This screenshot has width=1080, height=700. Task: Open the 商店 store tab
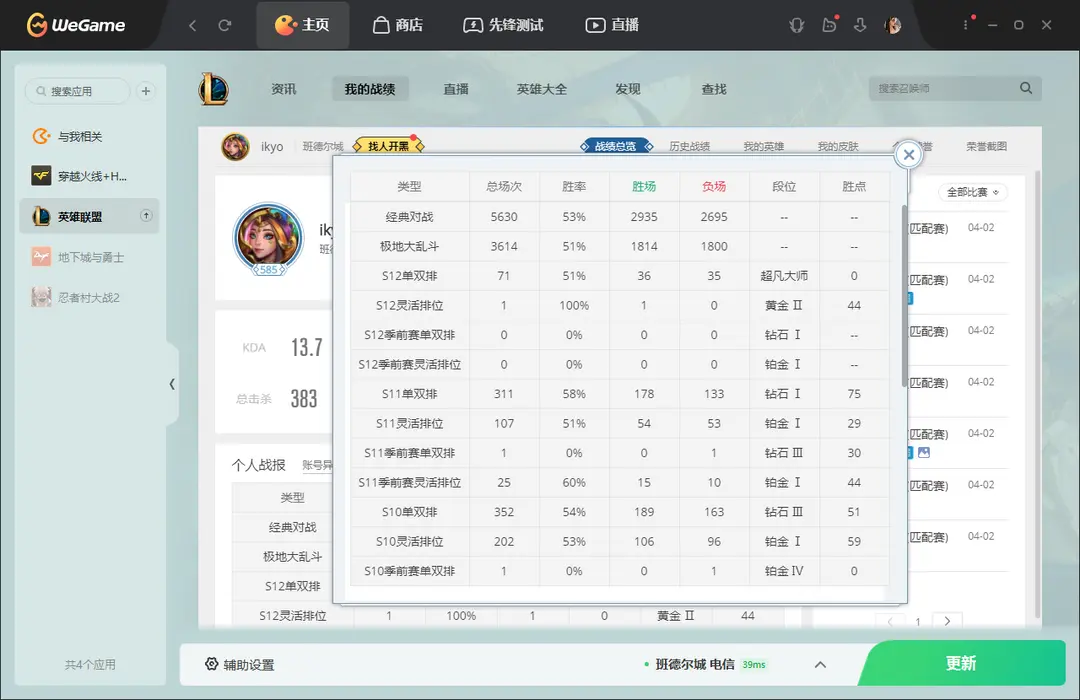coord(397,25)
